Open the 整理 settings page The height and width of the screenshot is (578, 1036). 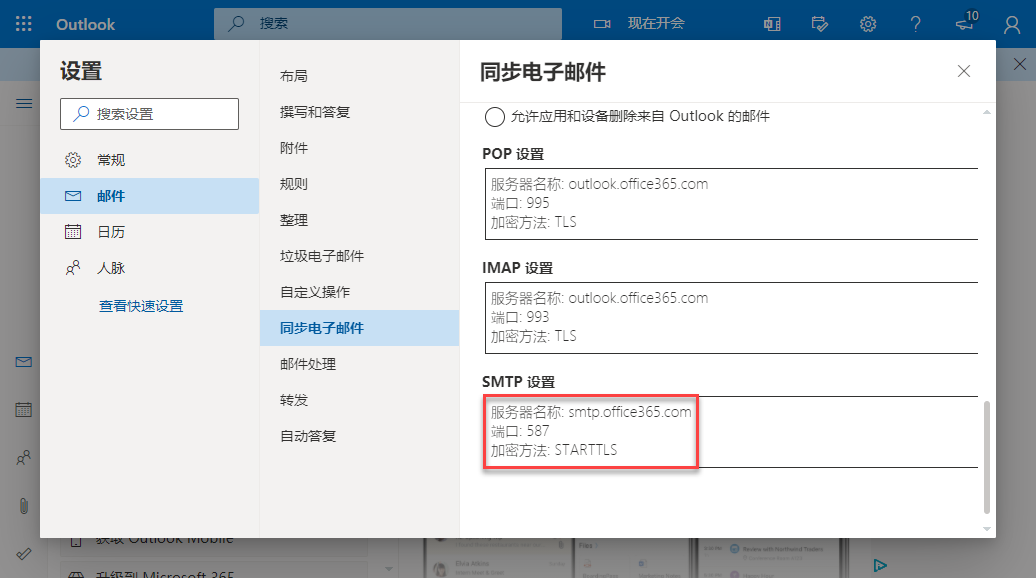coord(359,220)
